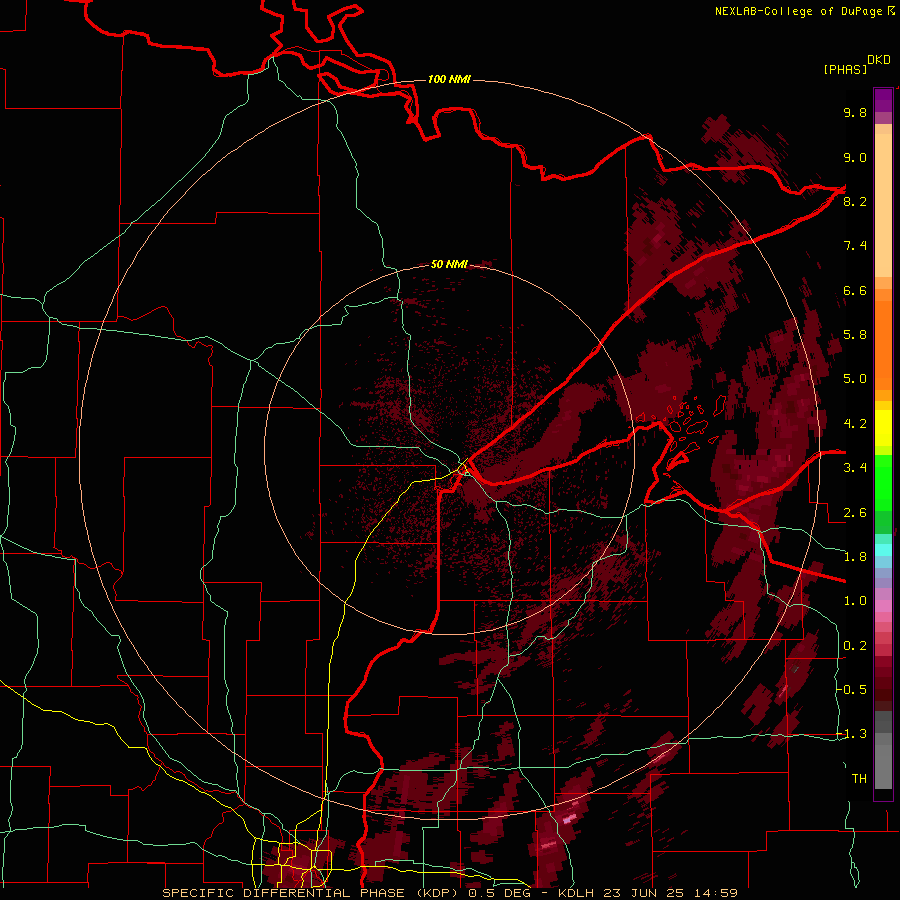Click the 1.8 value on the color scale

[x=855, y=557]
